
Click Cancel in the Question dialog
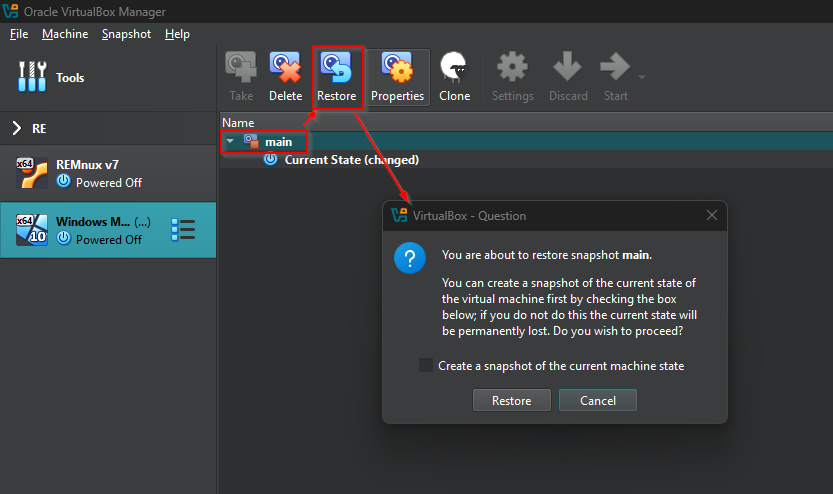tap(598, 401)
